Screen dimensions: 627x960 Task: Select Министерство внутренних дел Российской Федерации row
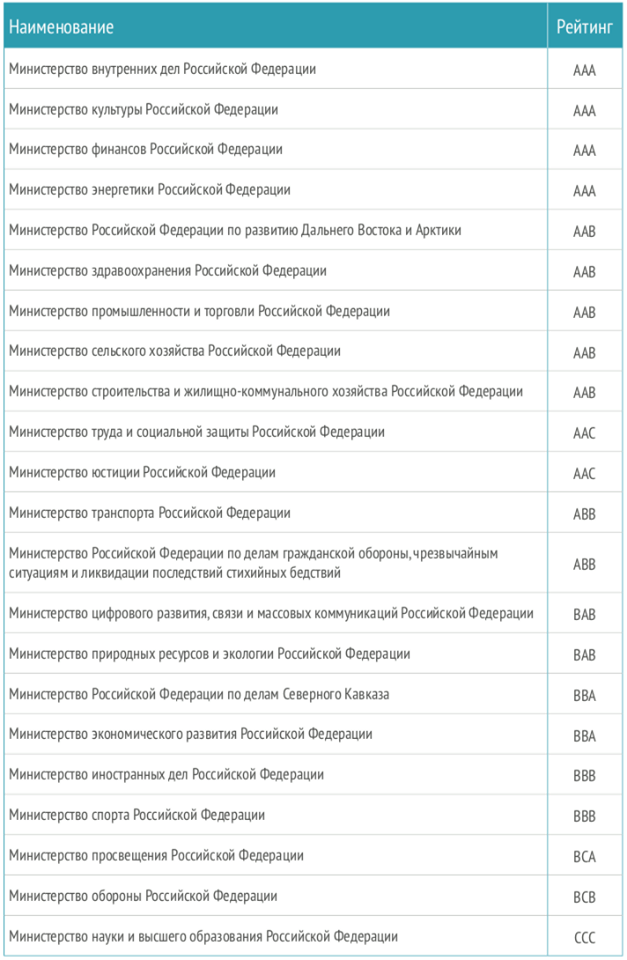(313, 69)
